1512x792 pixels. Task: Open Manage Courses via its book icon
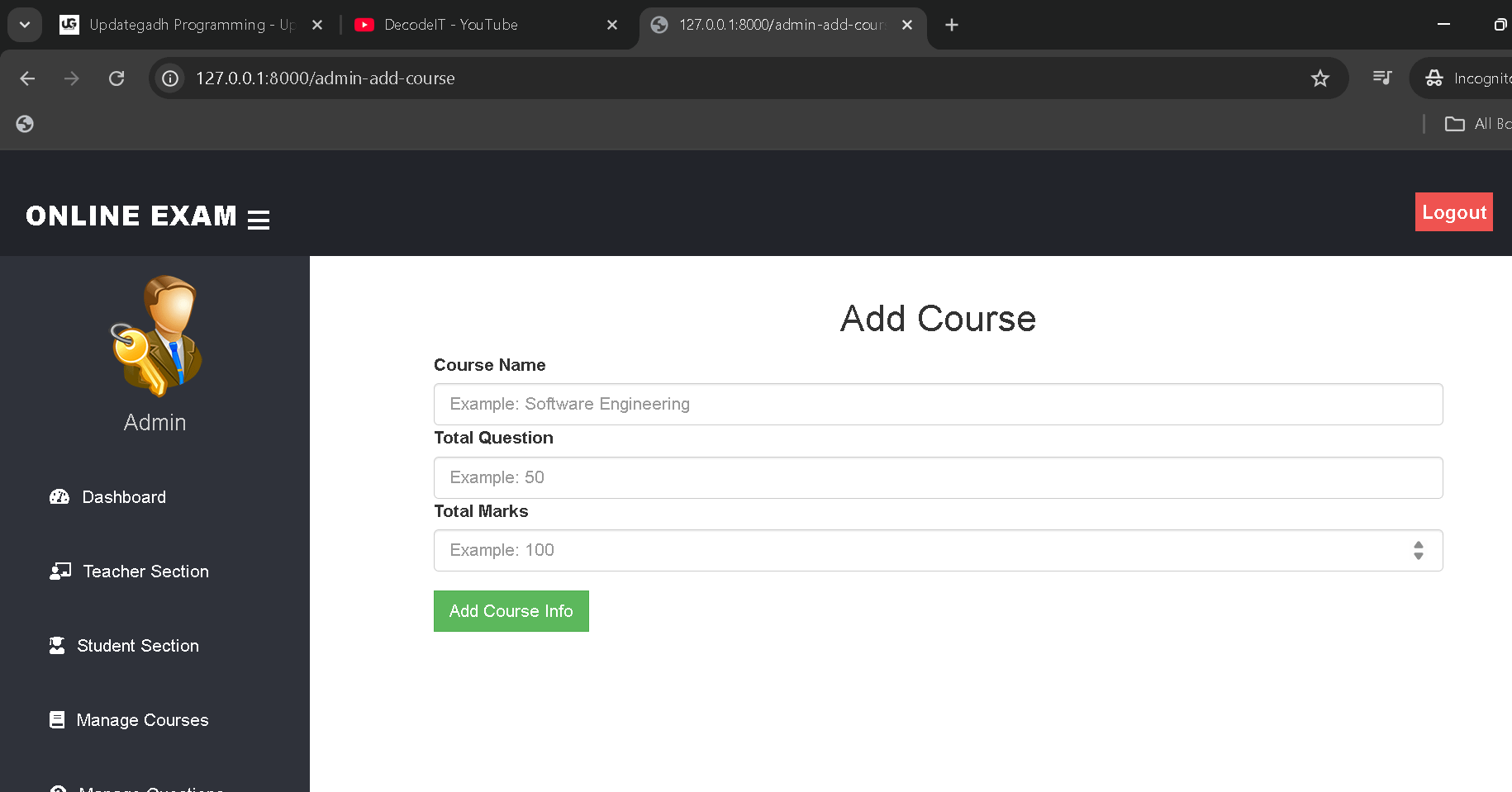pos(57,719)
